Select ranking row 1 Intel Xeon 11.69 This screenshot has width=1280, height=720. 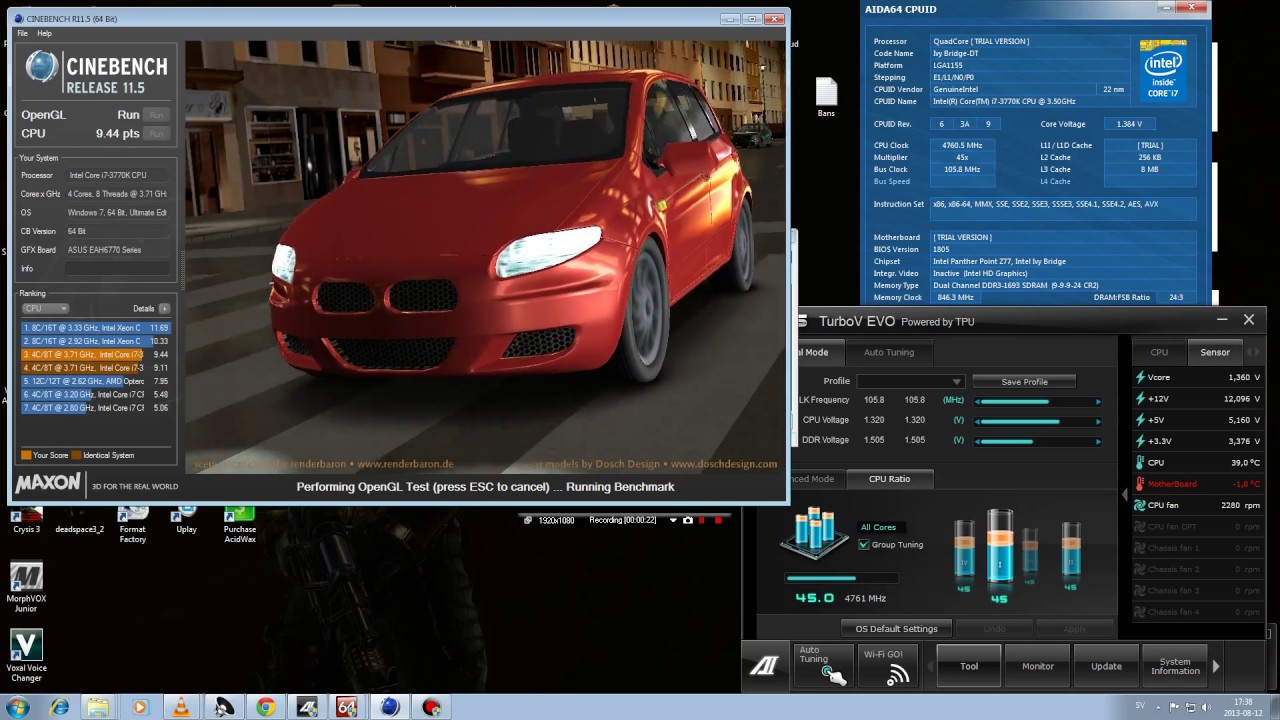point(96,327)
